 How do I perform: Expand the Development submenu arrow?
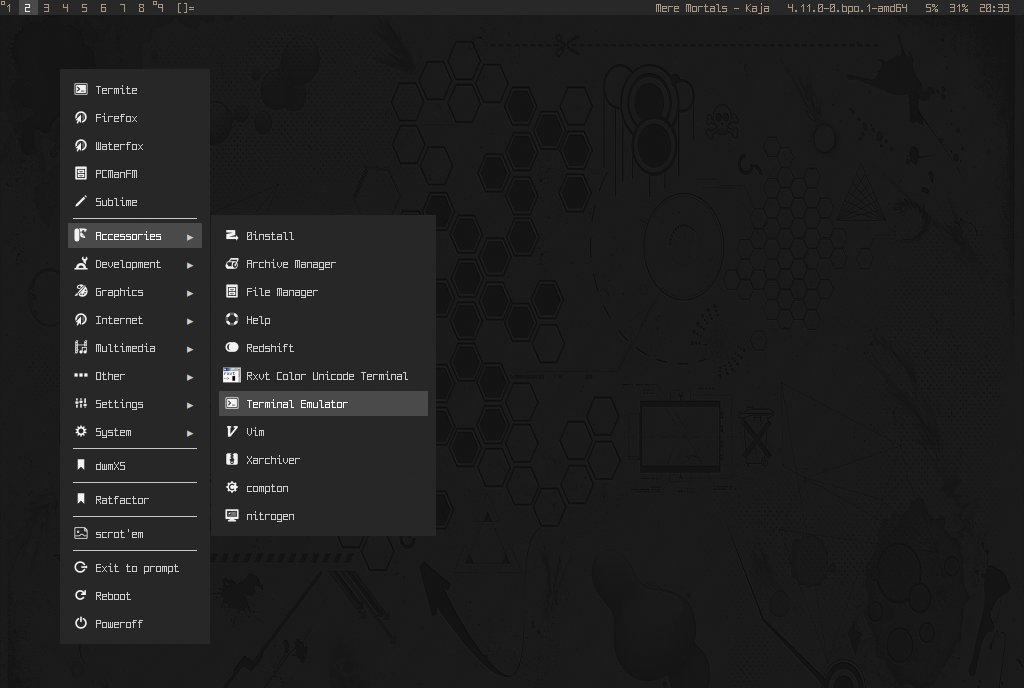[190, 265]
